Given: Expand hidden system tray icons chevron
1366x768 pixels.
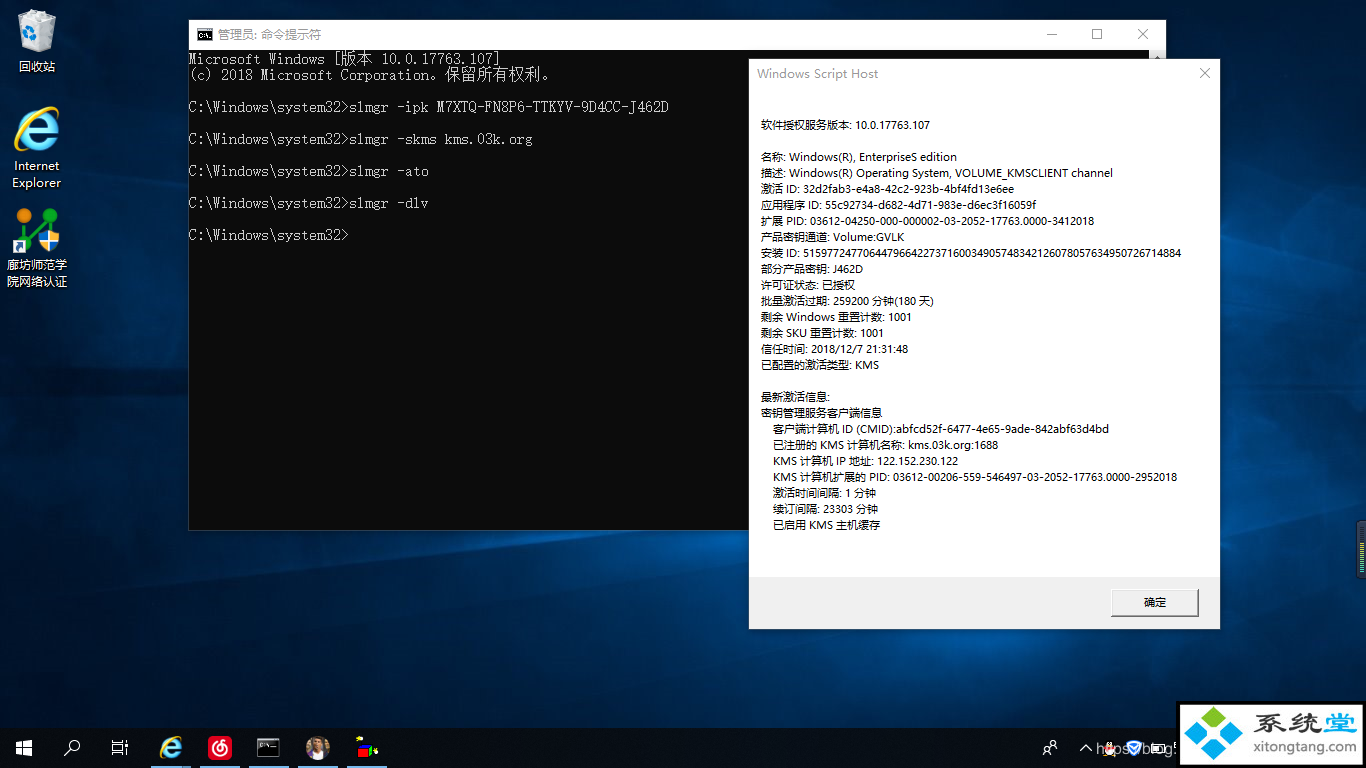Looking at the screenshot, I should tap(1085, 747).
